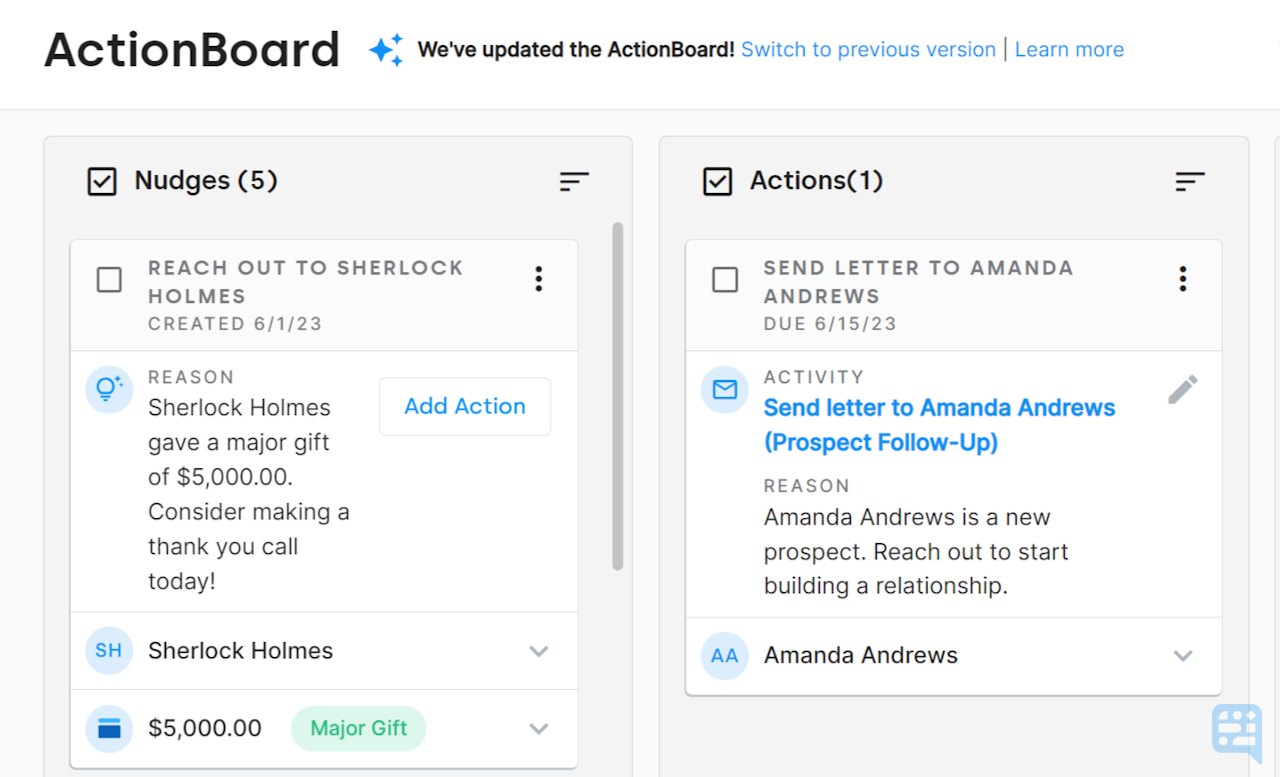Expand the Amanda Andrews contact details
Viewport: 1280px width, 777px height.
click(1183, 655)
